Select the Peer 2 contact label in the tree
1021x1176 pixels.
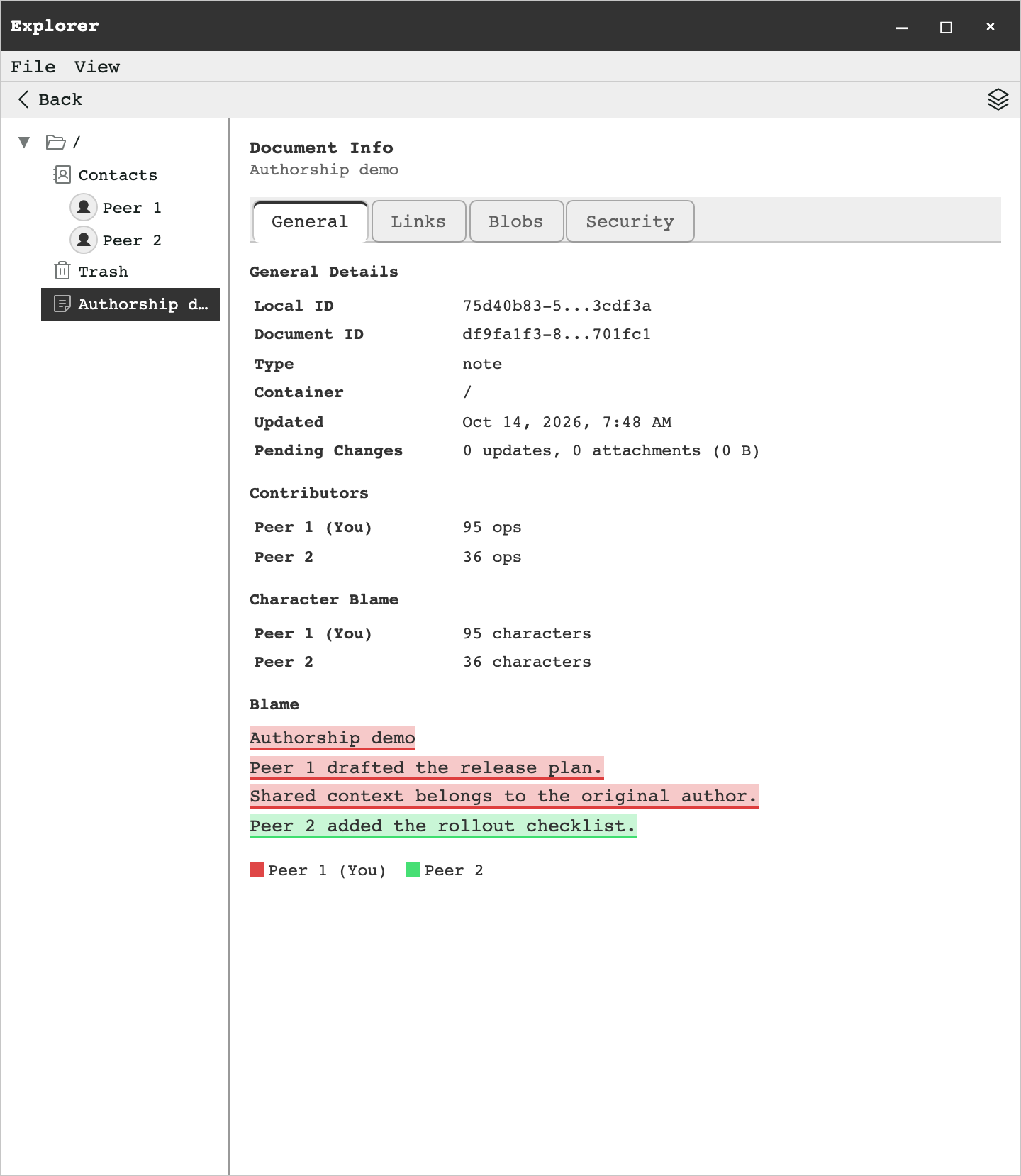(132, 240)
